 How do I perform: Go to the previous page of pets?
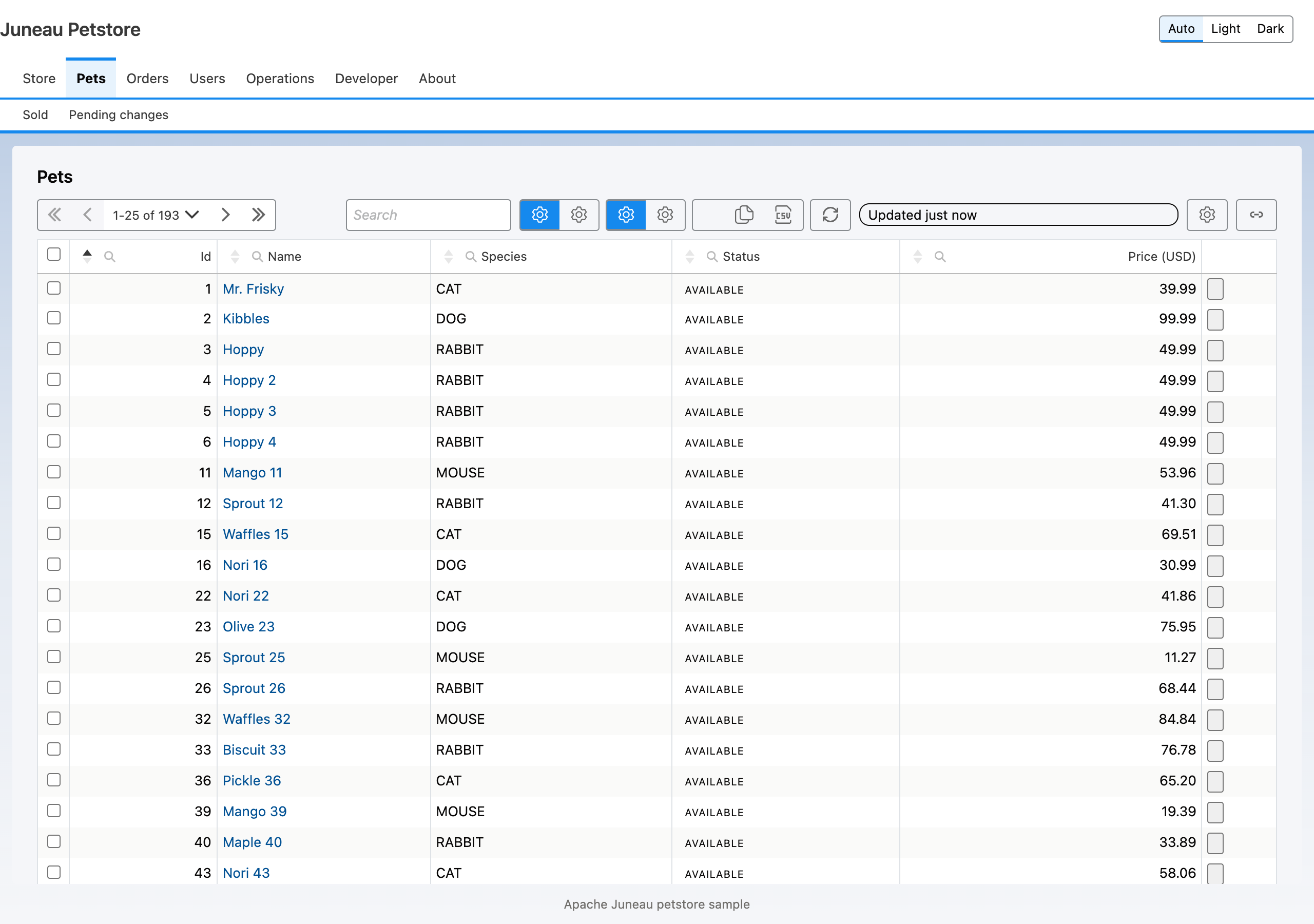pos(87,215)
